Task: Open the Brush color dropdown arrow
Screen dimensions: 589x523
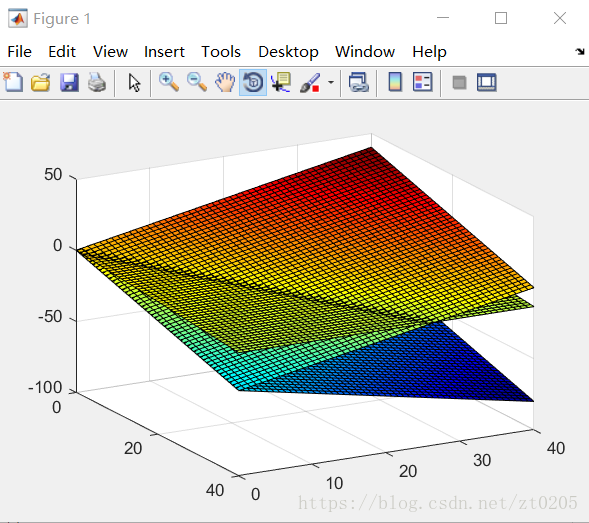Action: click(331, 82)
